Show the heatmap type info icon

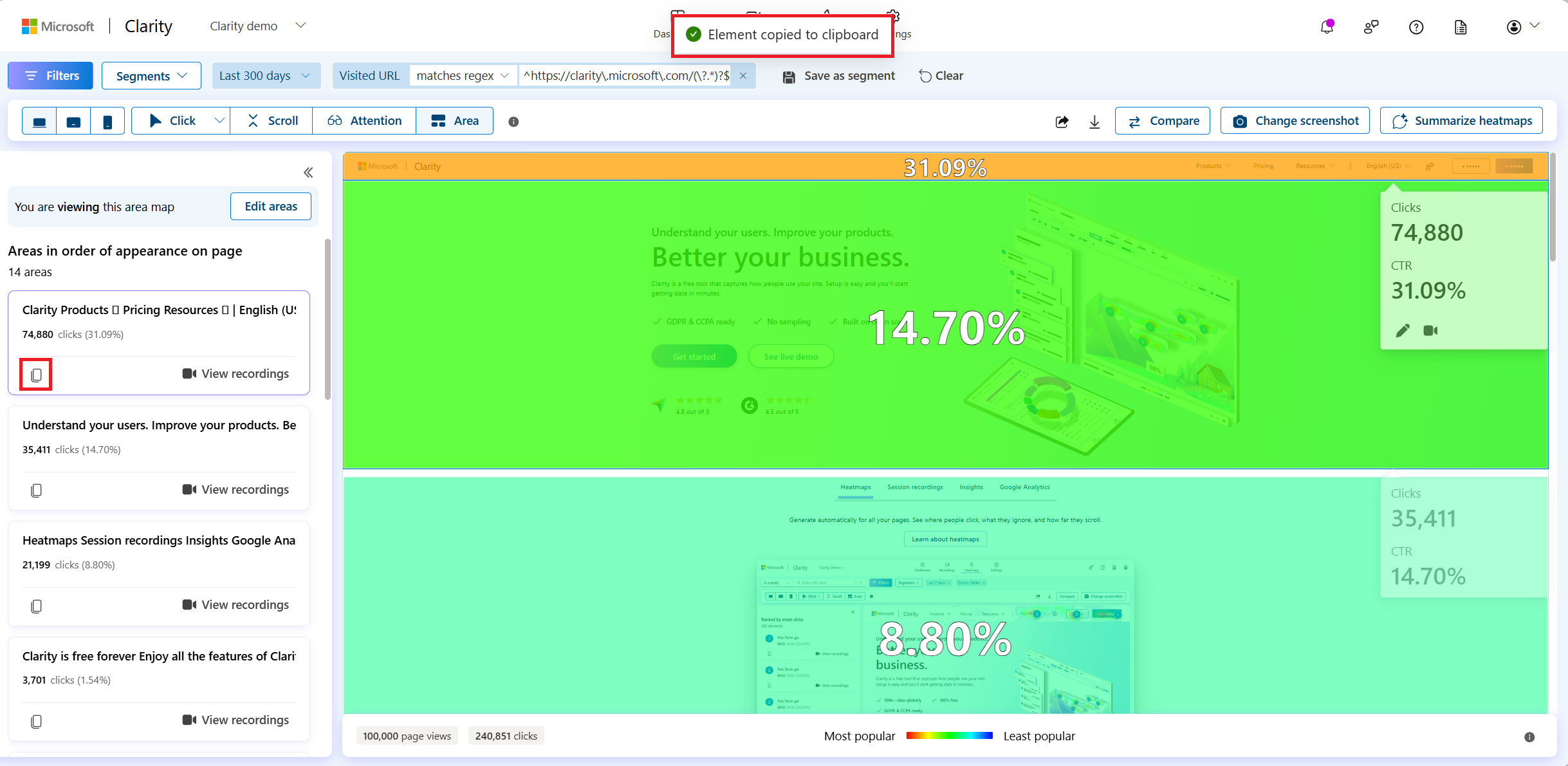513,122
